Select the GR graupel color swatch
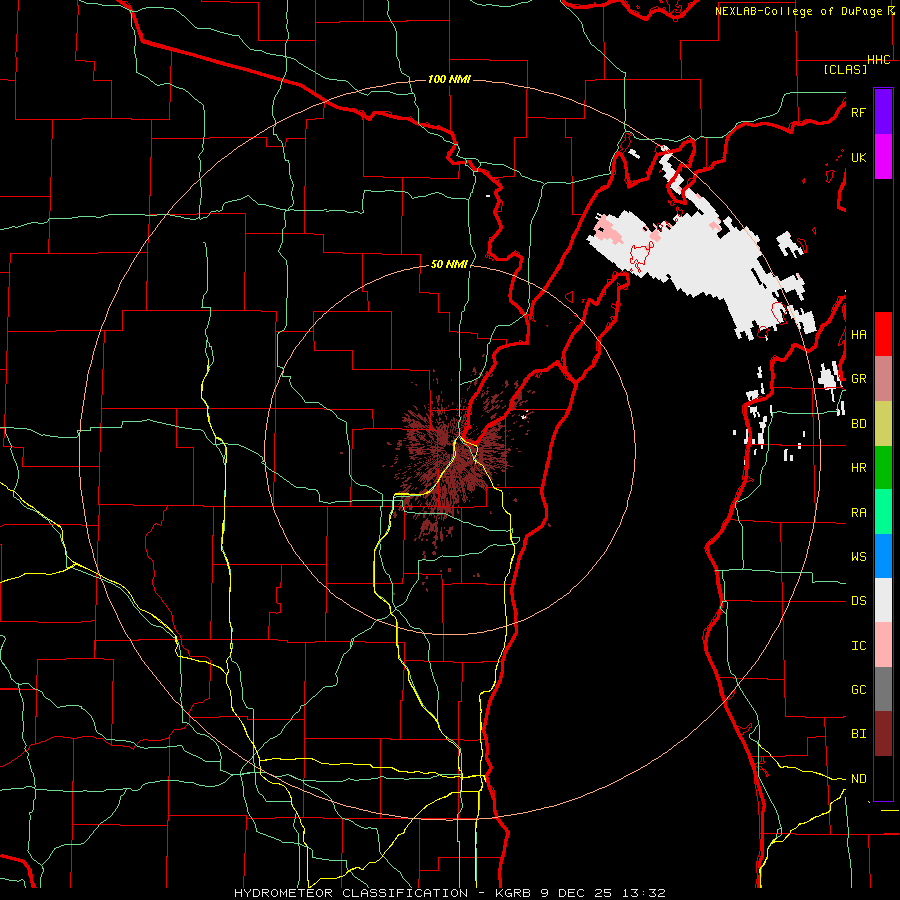 tap(883, 379)
